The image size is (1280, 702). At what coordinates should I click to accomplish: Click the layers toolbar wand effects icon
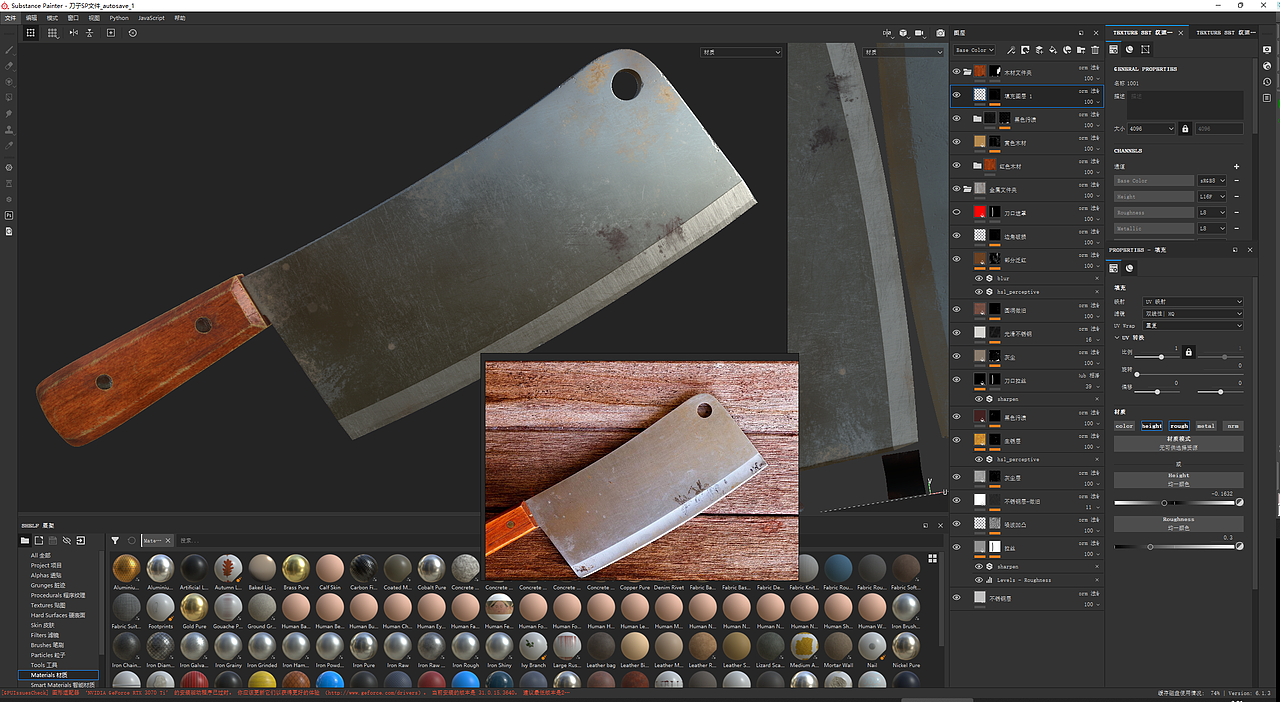[1012, 50]
